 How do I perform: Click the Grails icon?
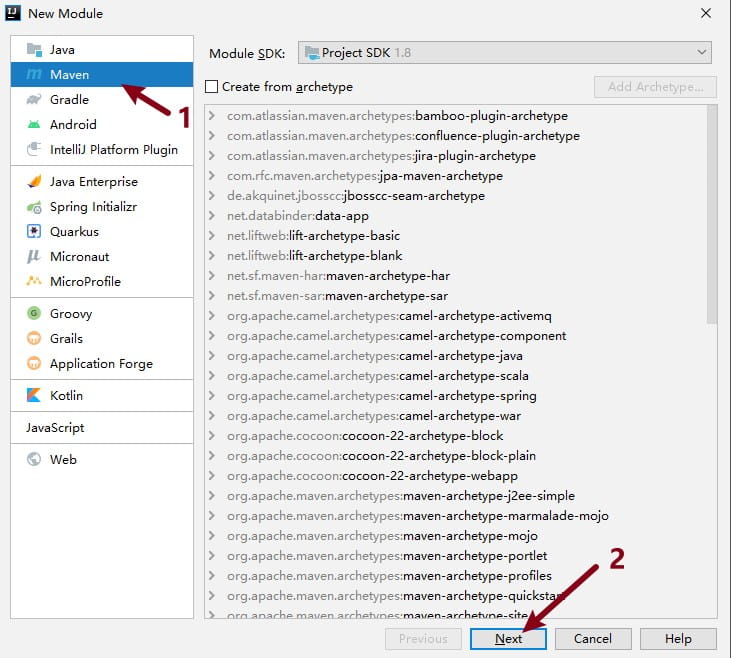[34, 338]
